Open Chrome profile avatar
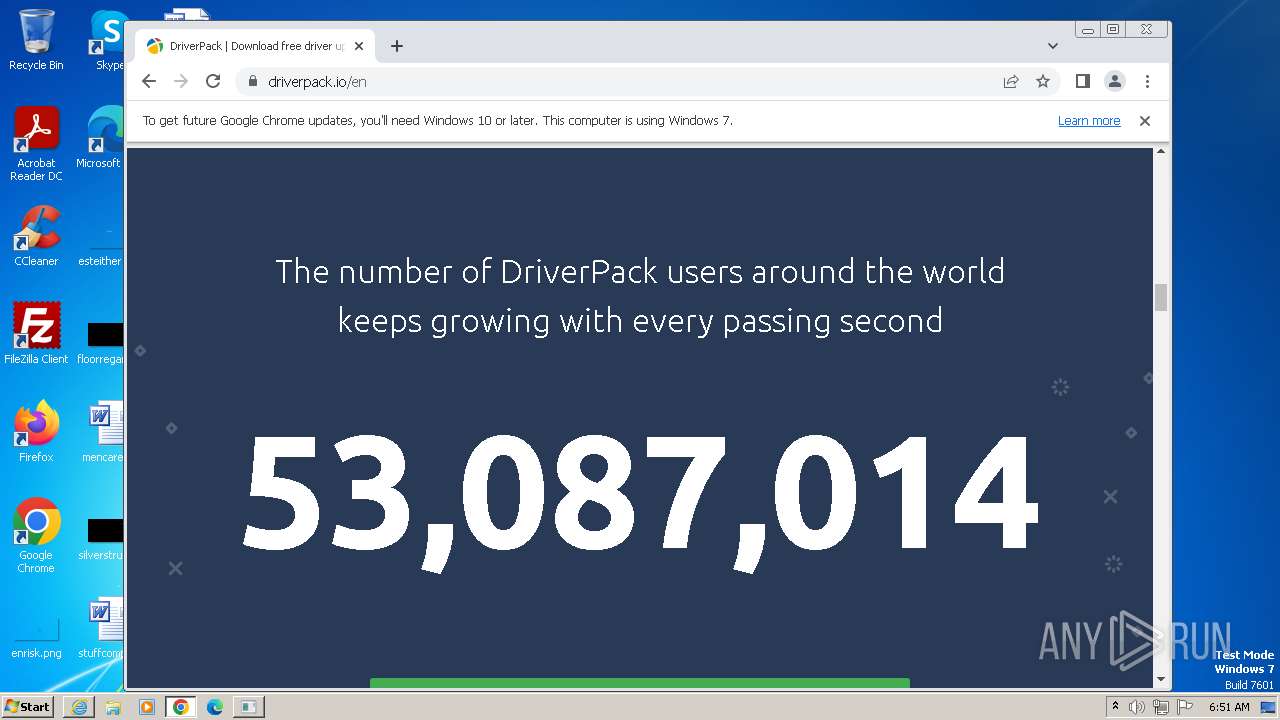Image resolution: width=1280 pixels, height=720 pixels. [1114, 82]
